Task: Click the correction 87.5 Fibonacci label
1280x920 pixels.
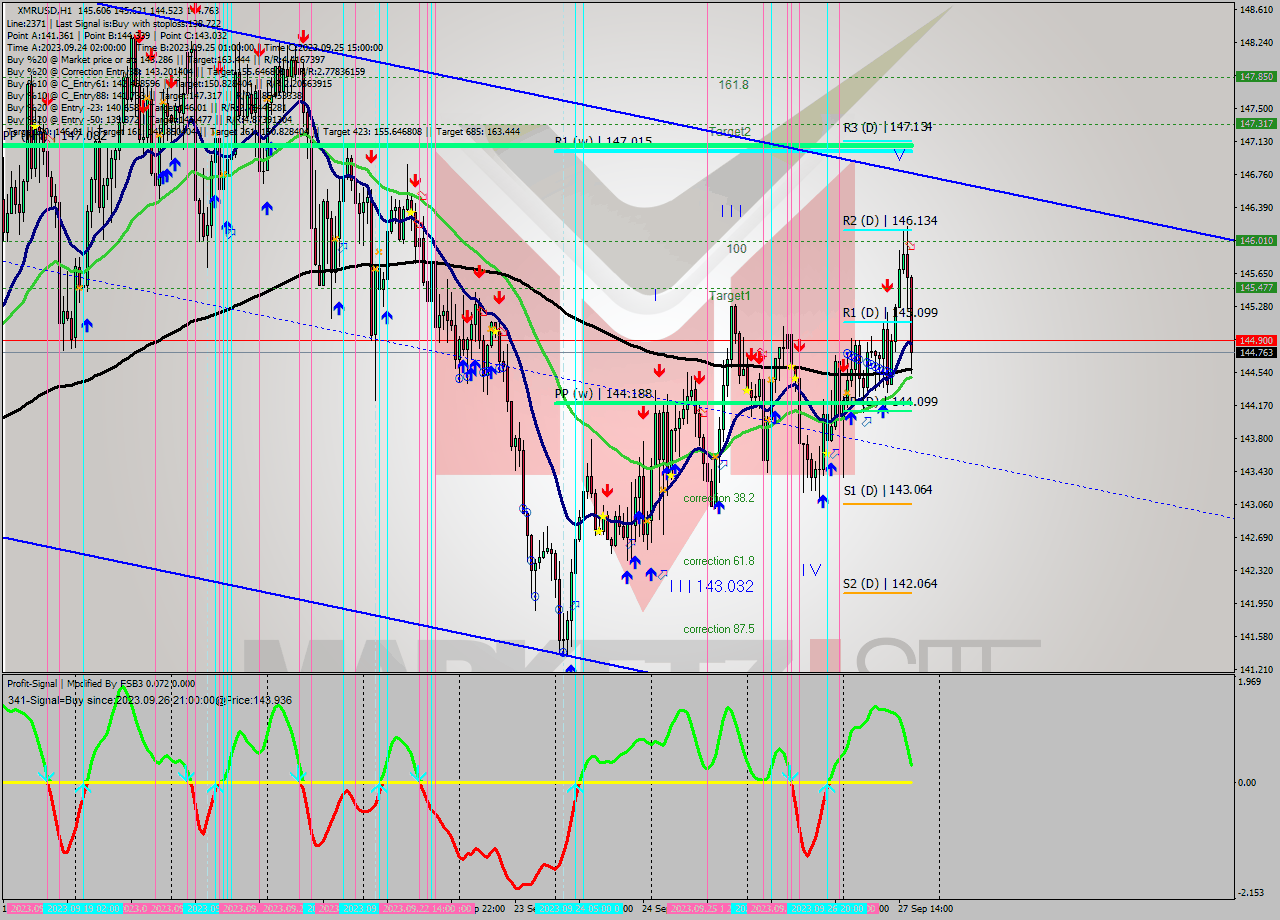Action: [x=718, y=629]
